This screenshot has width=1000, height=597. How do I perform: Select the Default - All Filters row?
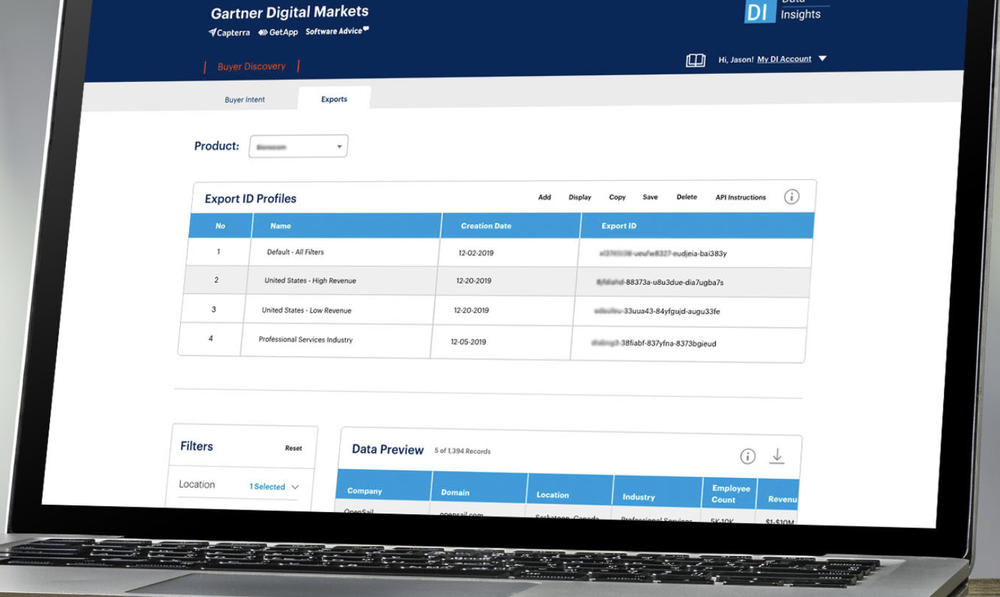pos(499,253)
